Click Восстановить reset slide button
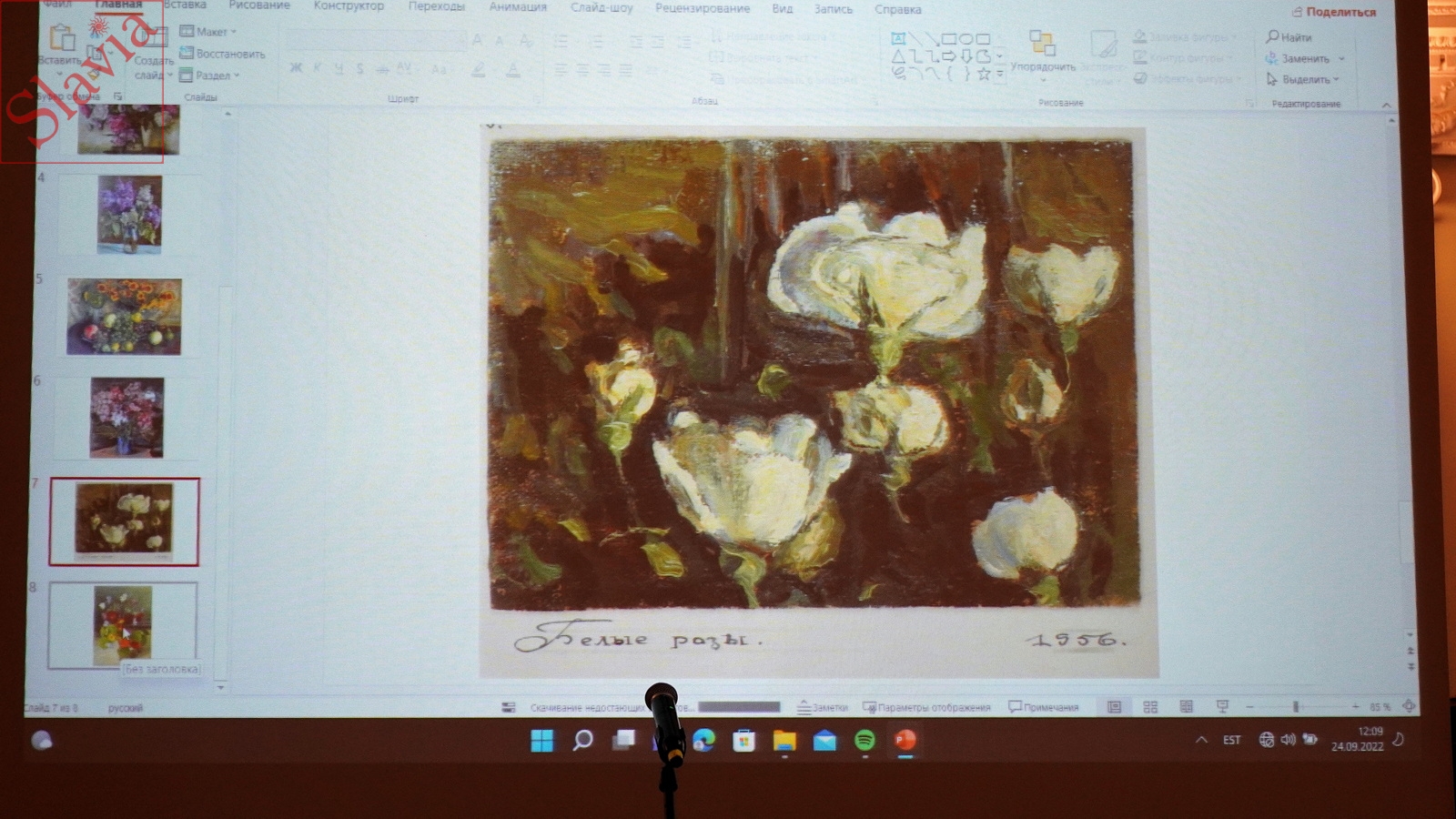 (222, 54)
